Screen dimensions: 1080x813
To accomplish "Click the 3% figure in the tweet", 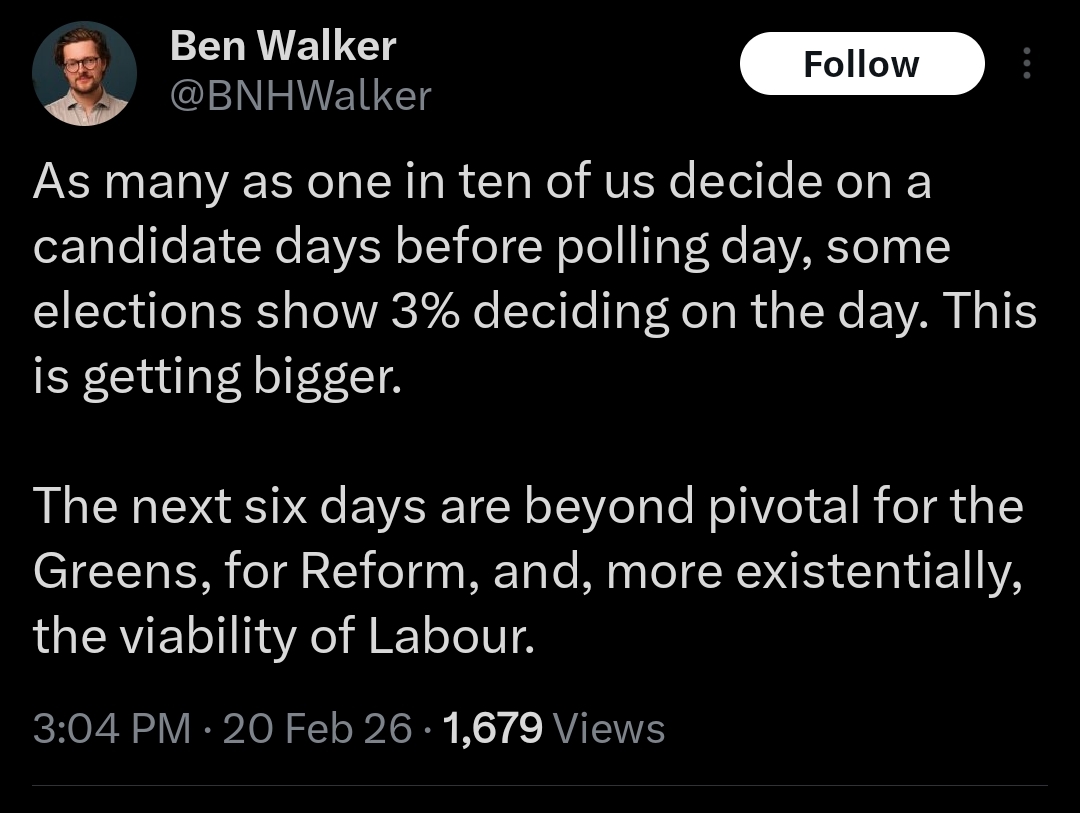I will click(419, 312).
